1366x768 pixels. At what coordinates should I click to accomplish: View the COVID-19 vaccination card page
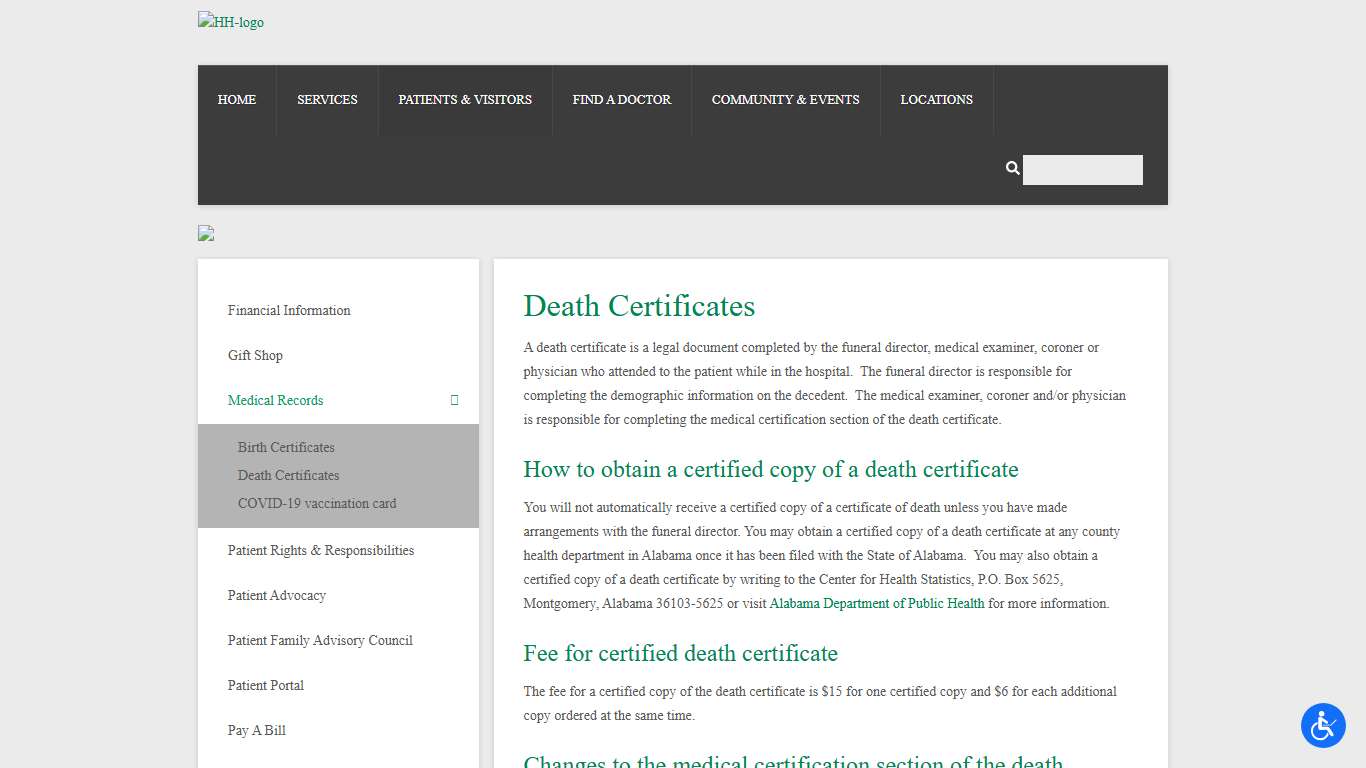point(317,503)
